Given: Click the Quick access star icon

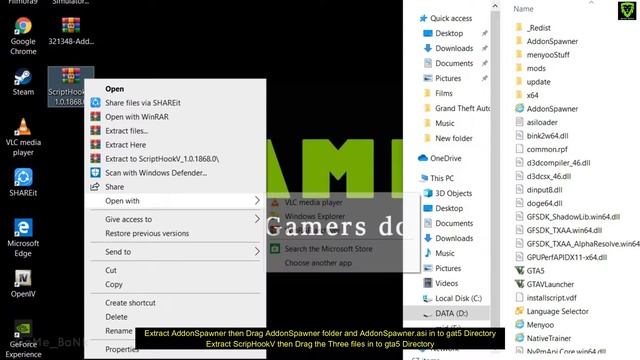Looking at the screenshot, I should pyautogui.click(x=423, y=18).
